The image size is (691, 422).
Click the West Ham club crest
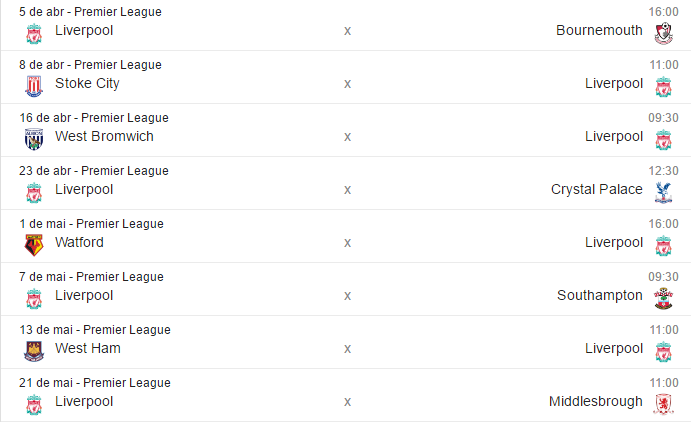coord(34,351)
